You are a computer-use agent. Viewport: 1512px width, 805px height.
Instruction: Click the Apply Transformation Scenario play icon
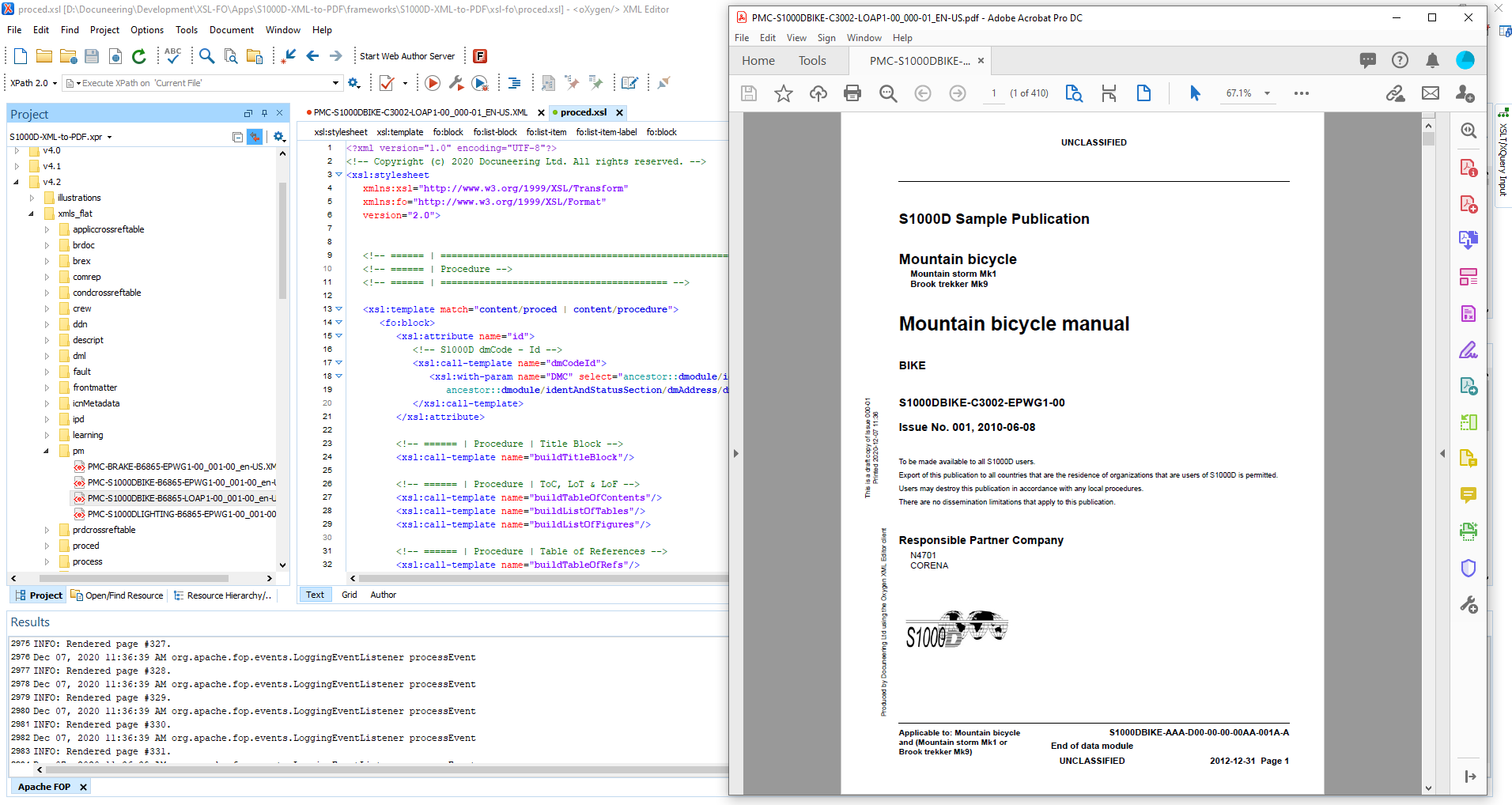click(x=432, y=83)
